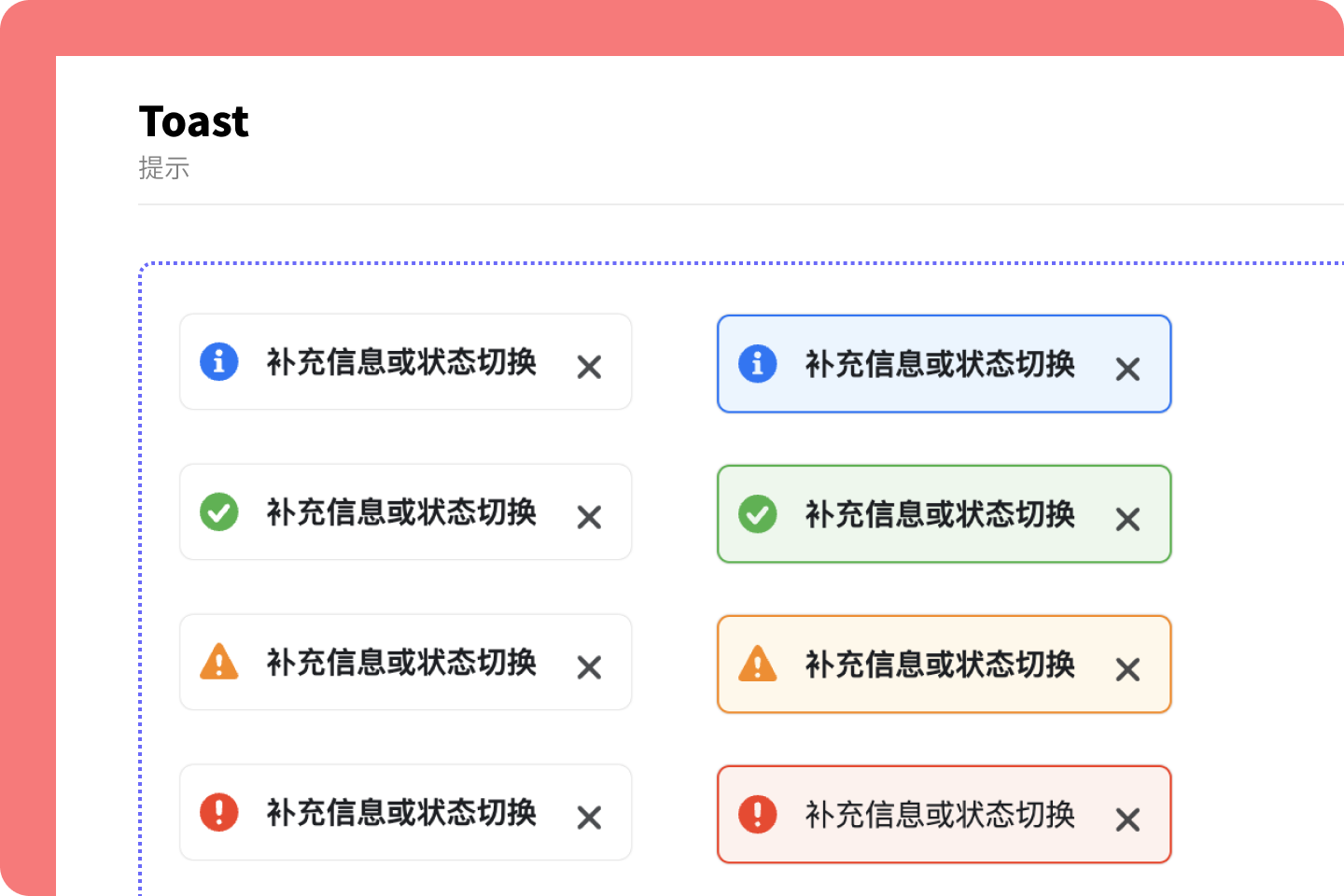
Task: Dismiss the white info toast
Action: pyautogui.click(x=589, y=367)
